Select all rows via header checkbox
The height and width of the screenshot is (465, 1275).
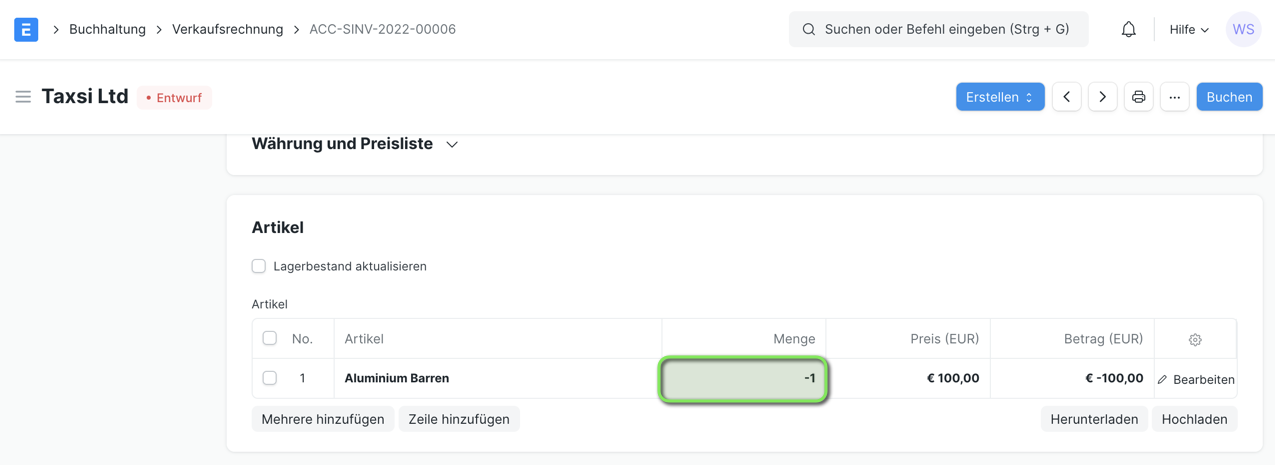tap(270, 338)
